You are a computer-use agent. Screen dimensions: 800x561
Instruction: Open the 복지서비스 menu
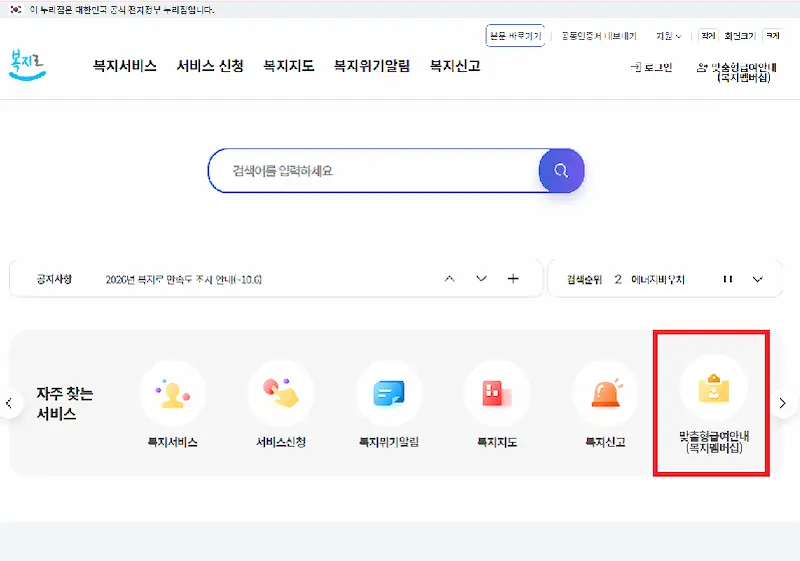[124, 66]
